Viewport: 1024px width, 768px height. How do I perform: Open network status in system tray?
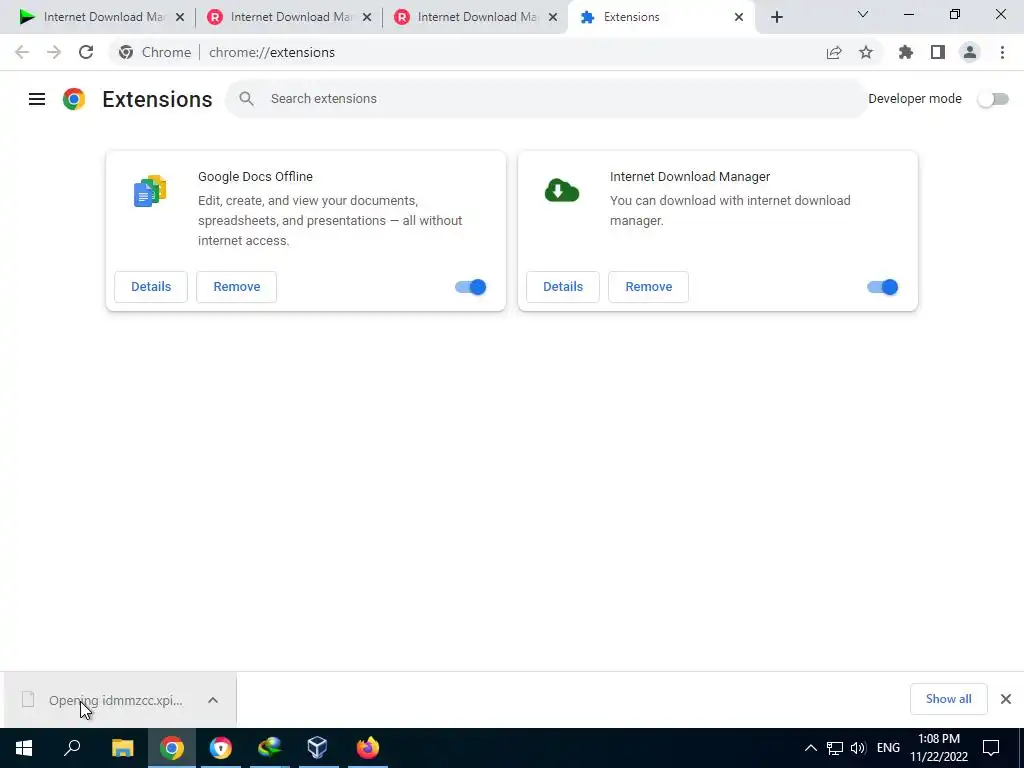click(x=835, y=748)
